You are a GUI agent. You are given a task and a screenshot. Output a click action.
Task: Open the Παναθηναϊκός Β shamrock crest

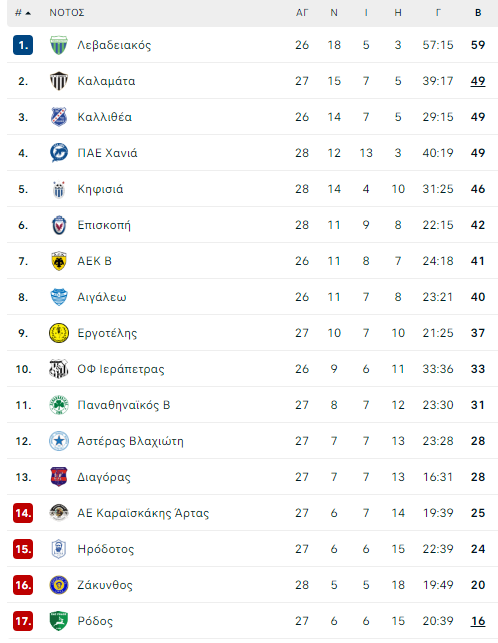tap(59, 405)
